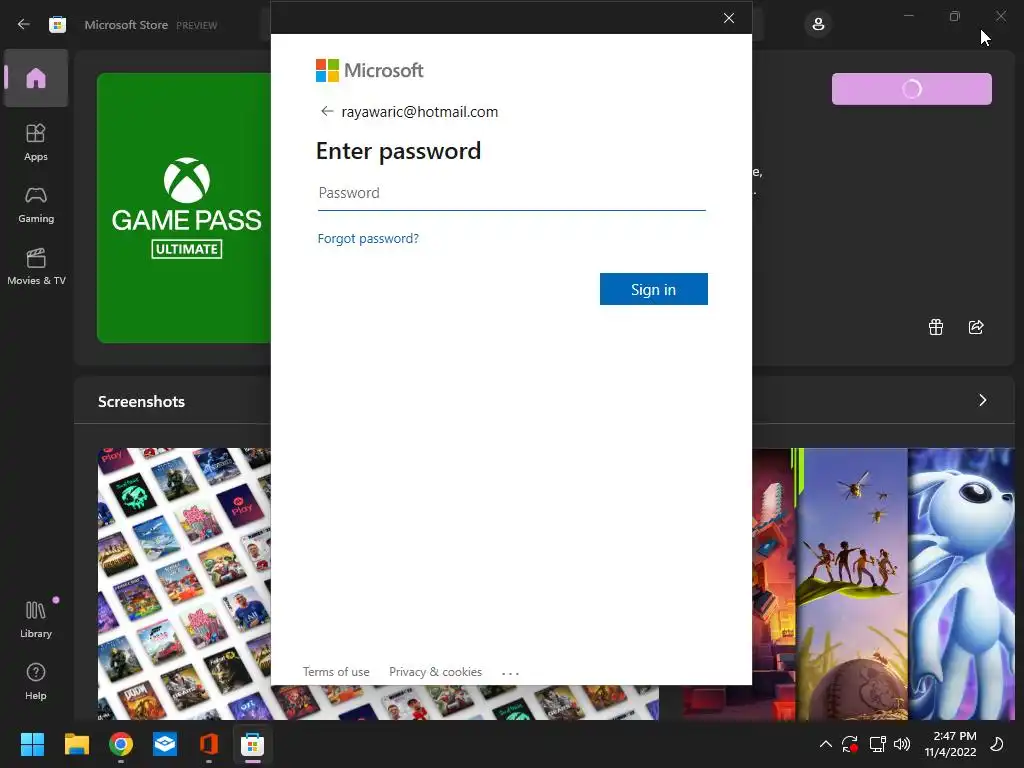Open the volume speaker tray icon
Image resolution: width=1024 pixels, height=768 pixels.
tap(902, 744)
